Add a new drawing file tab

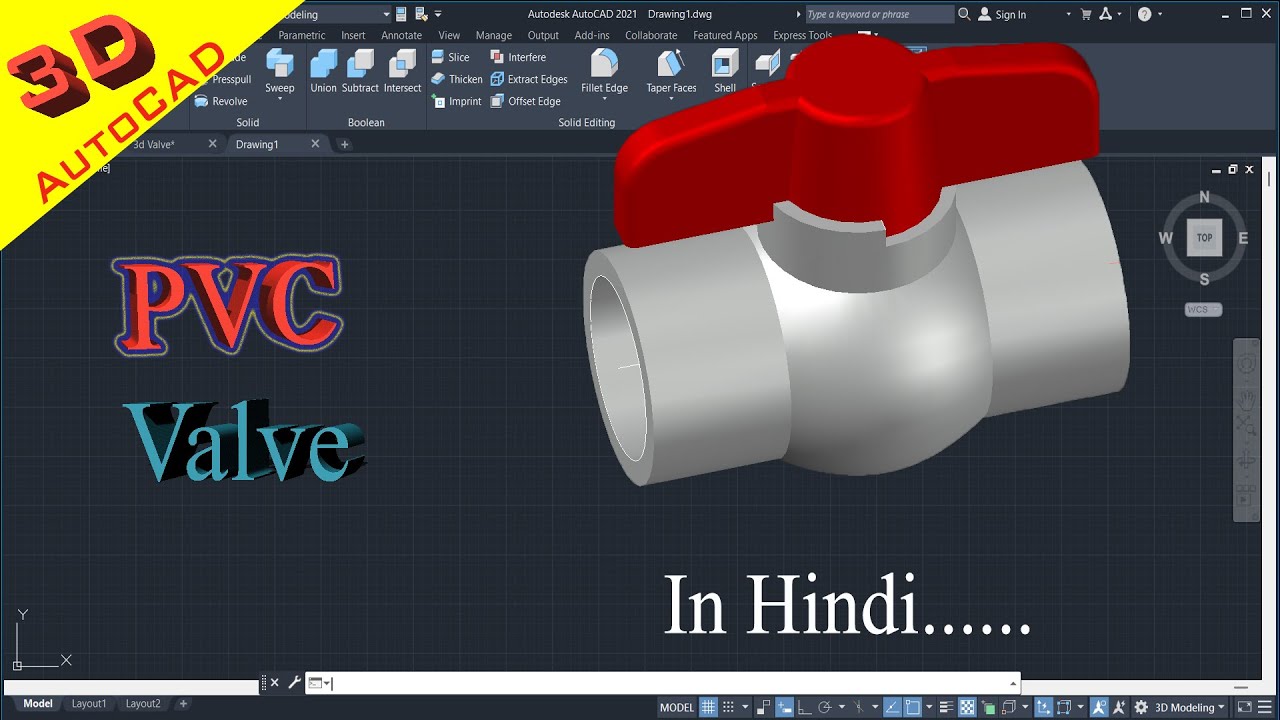(344, 144)
